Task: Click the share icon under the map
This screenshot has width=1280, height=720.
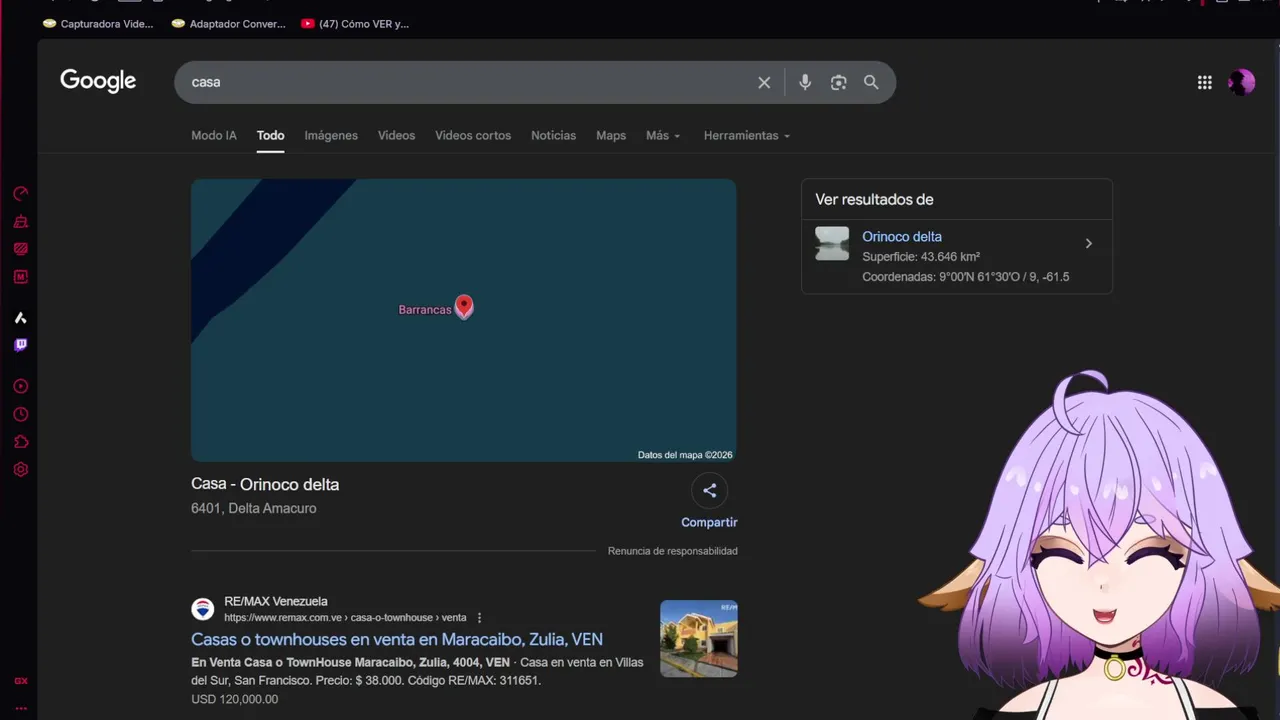Action: point(709,491)
